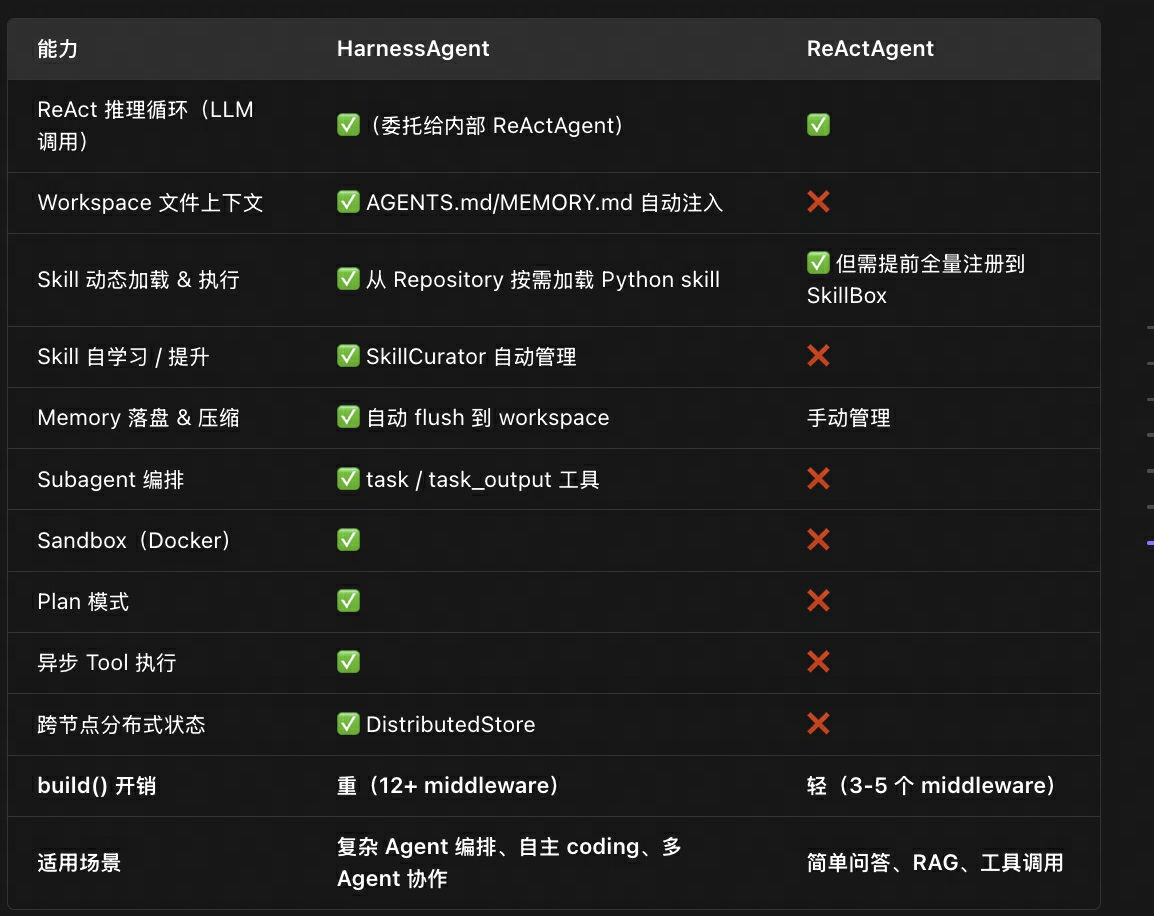This screenshot has width=1154, height=916.
Task: Click the highlighted purple outline marker at right edge
Action: (x=1150, y=543)
